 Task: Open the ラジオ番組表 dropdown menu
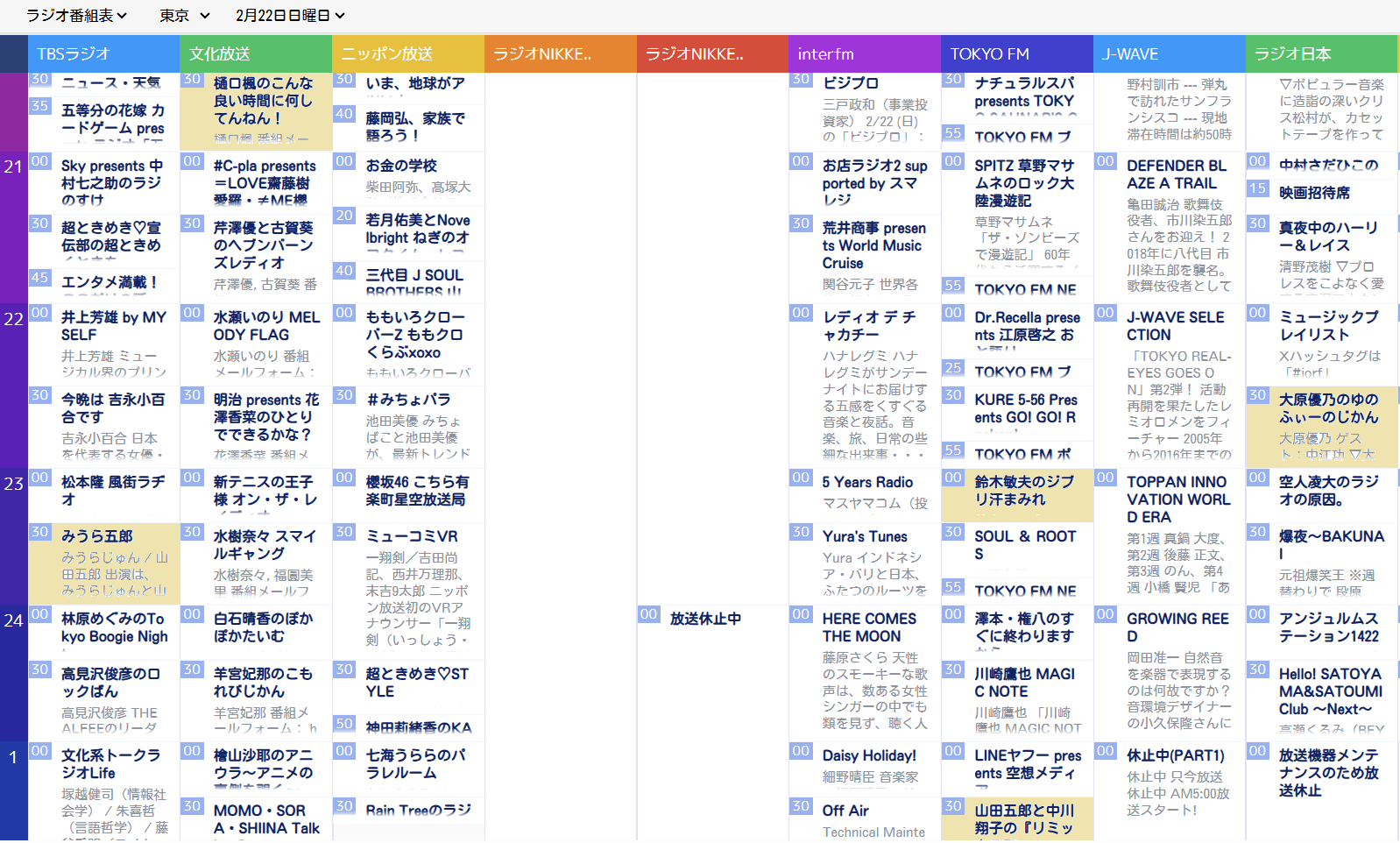(x=76, y=16)
